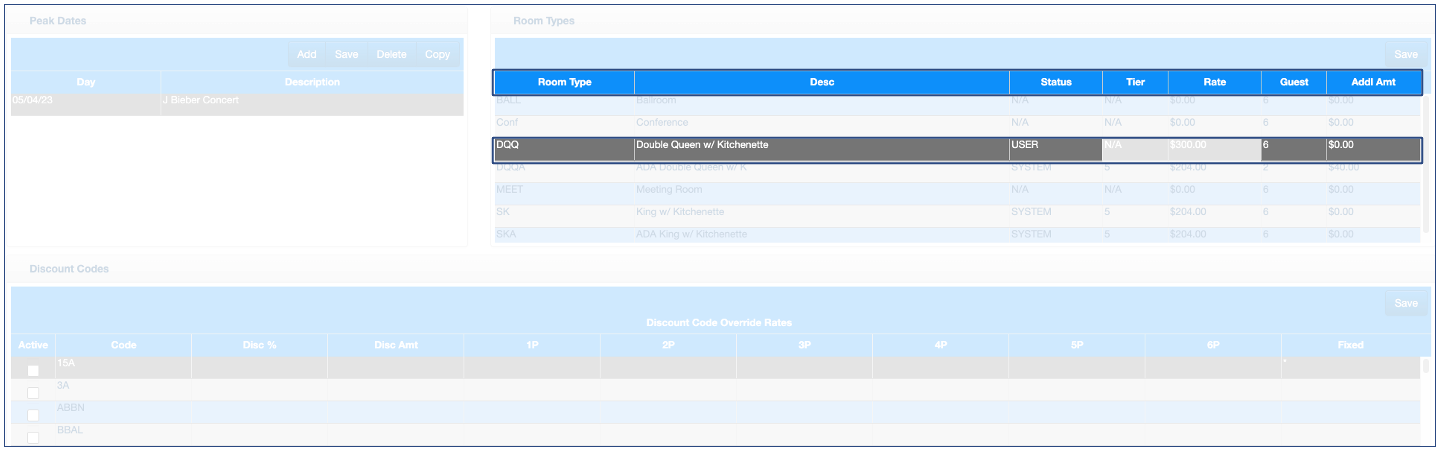Click the Disc % cell for code 15A
Viewport: 1440px width, 451px height.
(x=259, y=368)
